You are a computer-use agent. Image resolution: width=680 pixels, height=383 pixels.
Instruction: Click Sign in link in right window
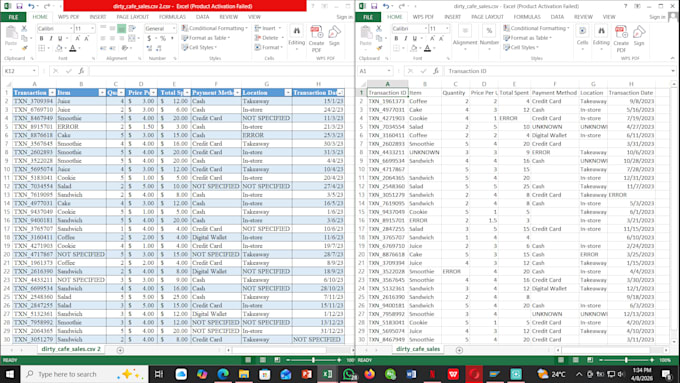coord(657,17)
